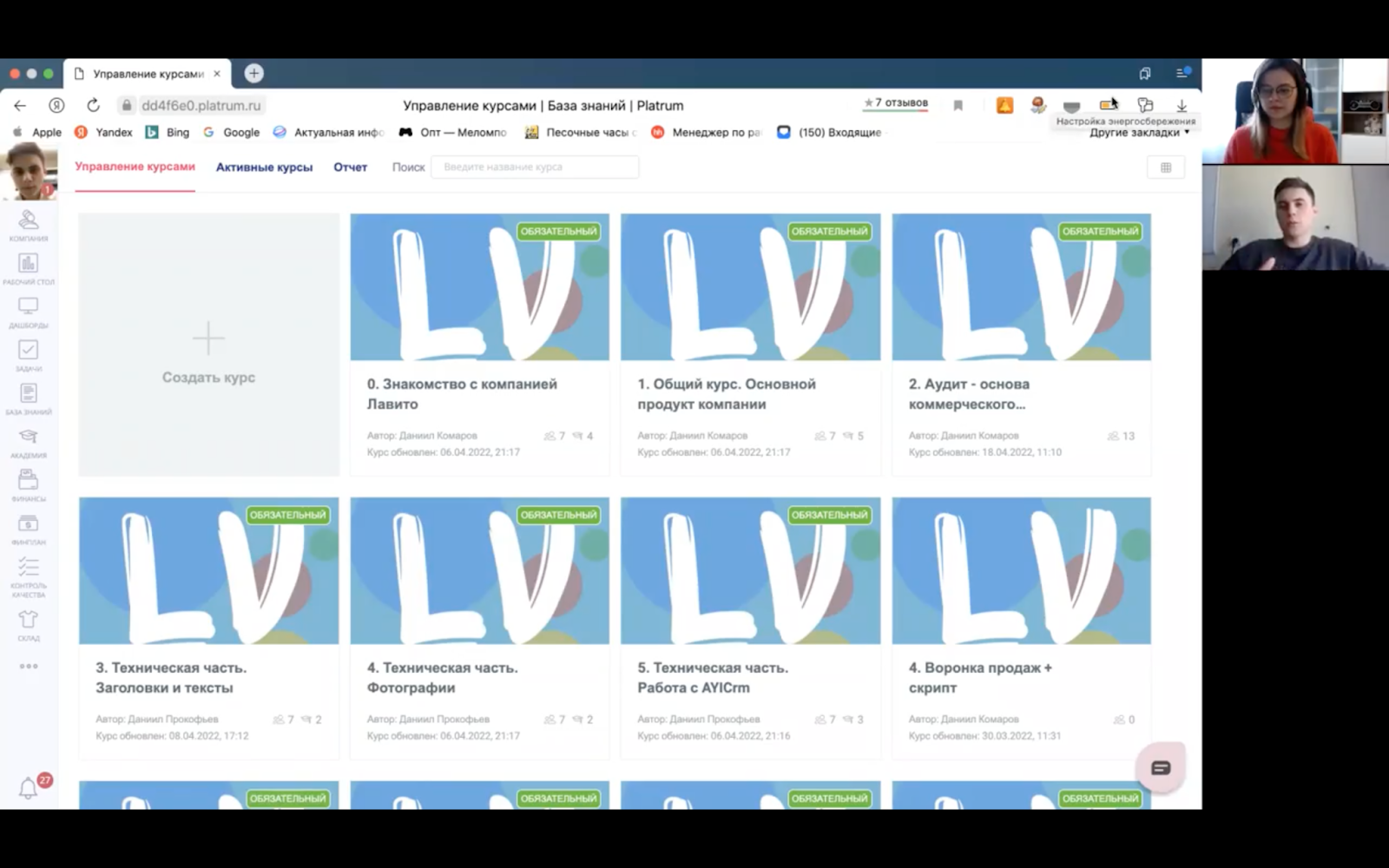Screen dimensions: 1389x868
Task: Open course 2. Аудит - основа коммерческого
Action: click(x=1021, y=345)
